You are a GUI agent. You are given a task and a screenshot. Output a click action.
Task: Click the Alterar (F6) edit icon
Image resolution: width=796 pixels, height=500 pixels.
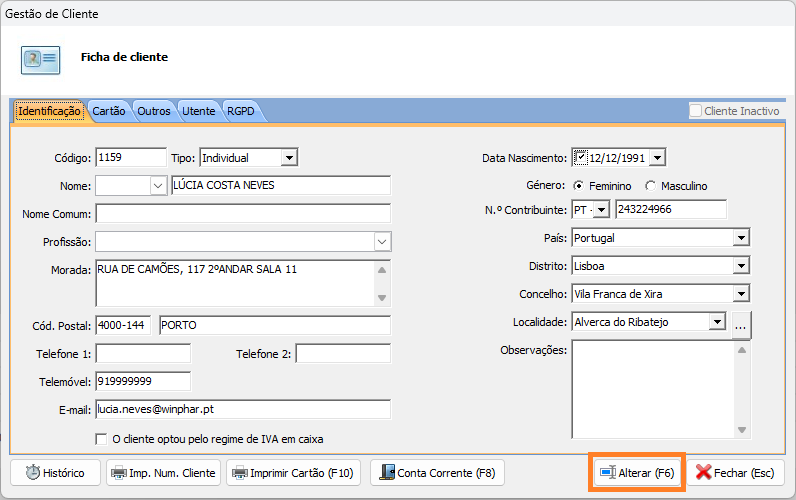[x=607, y=473]
